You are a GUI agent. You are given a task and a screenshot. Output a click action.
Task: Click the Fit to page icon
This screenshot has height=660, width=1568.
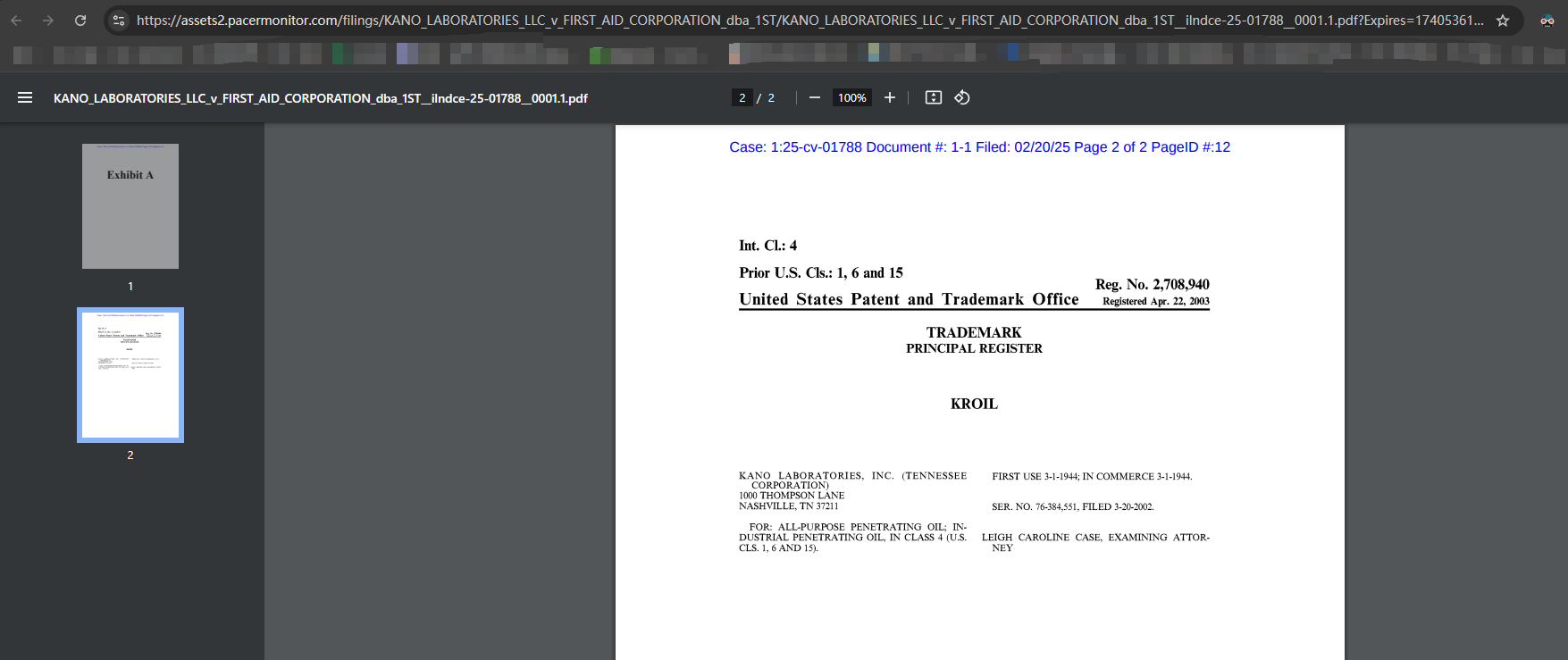point(934,97)
